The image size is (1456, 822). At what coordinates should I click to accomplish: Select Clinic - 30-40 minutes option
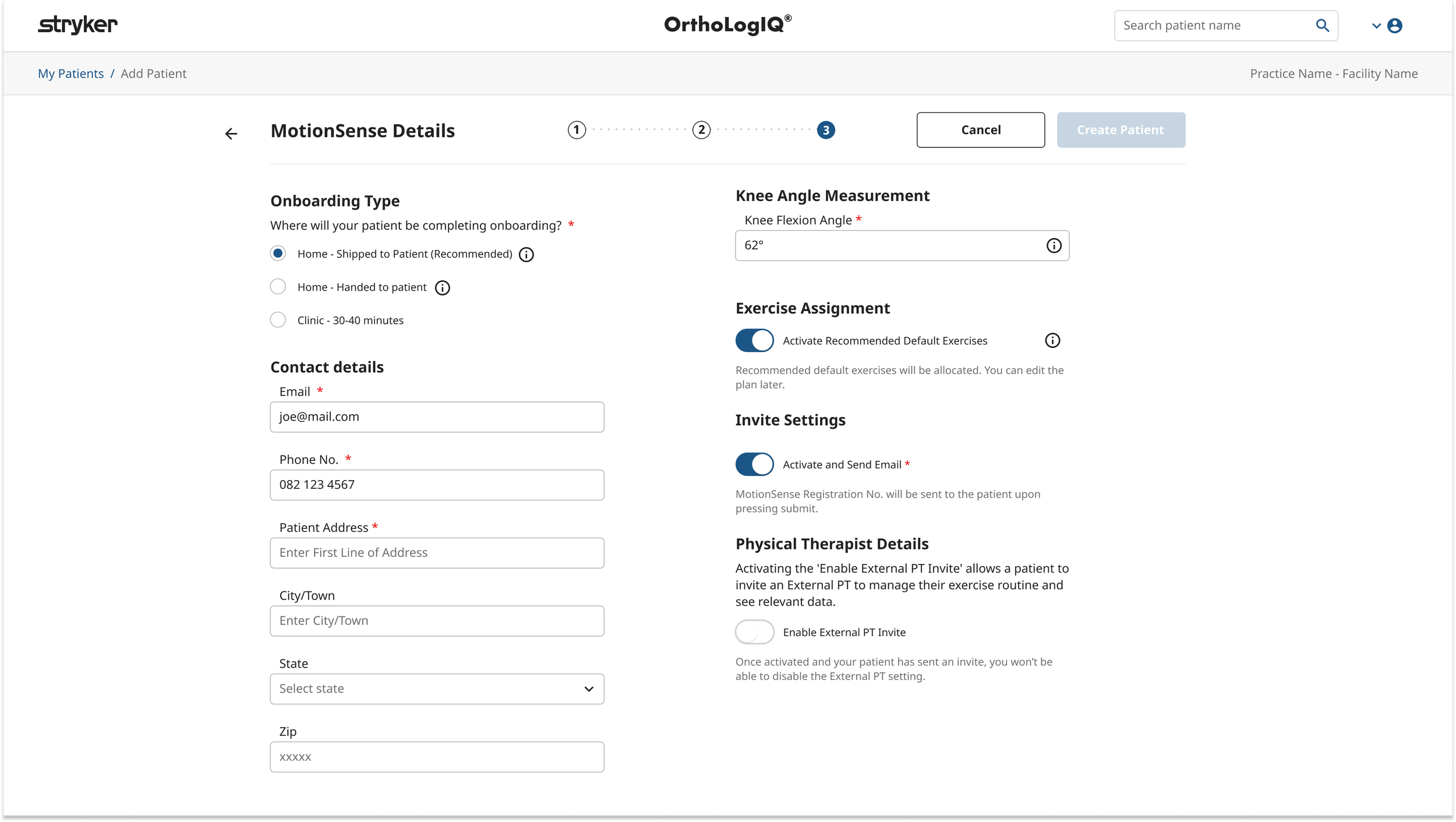[278, 320]
